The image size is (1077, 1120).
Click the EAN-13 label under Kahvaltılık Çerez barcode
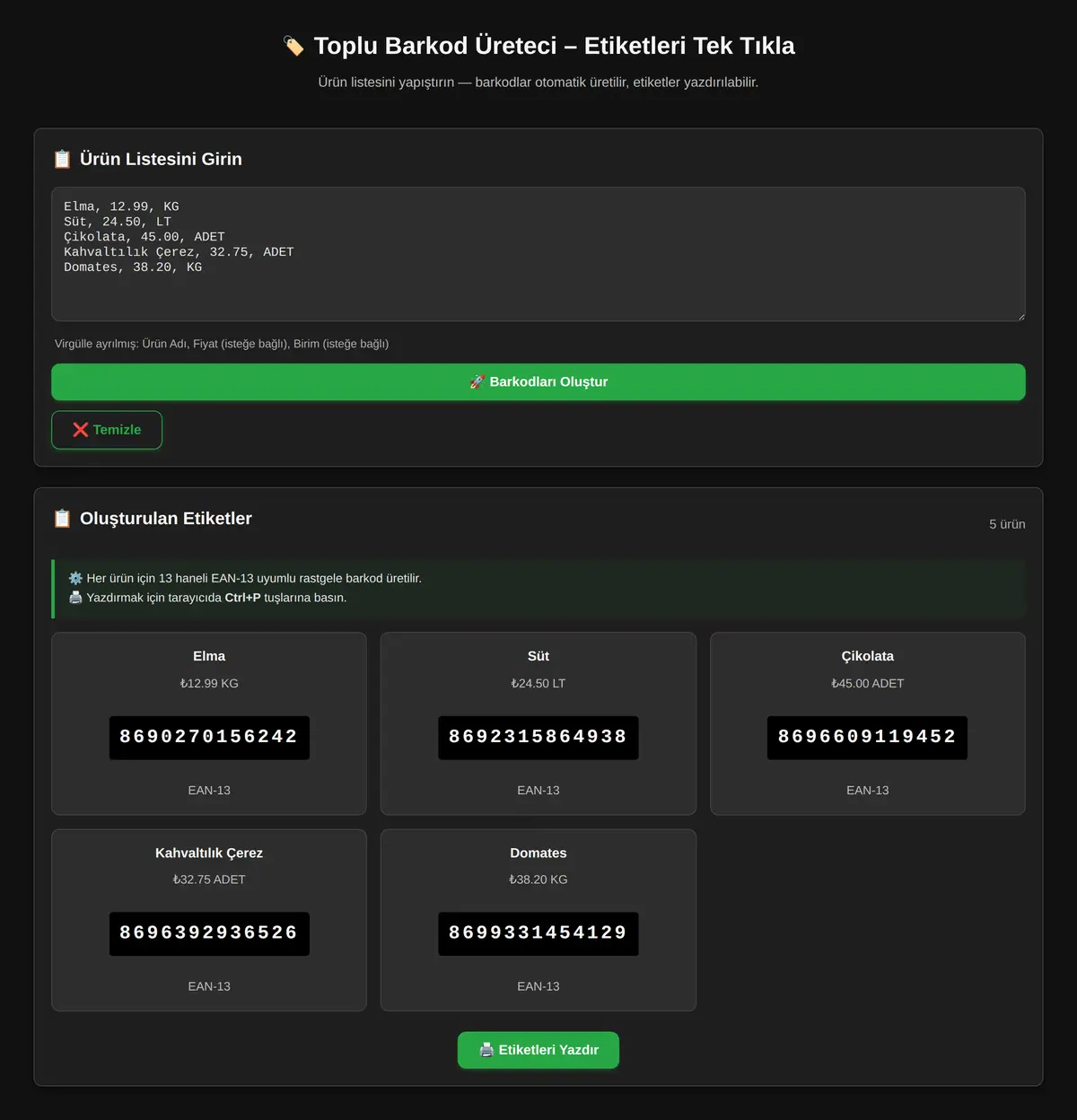pos(209,986)
